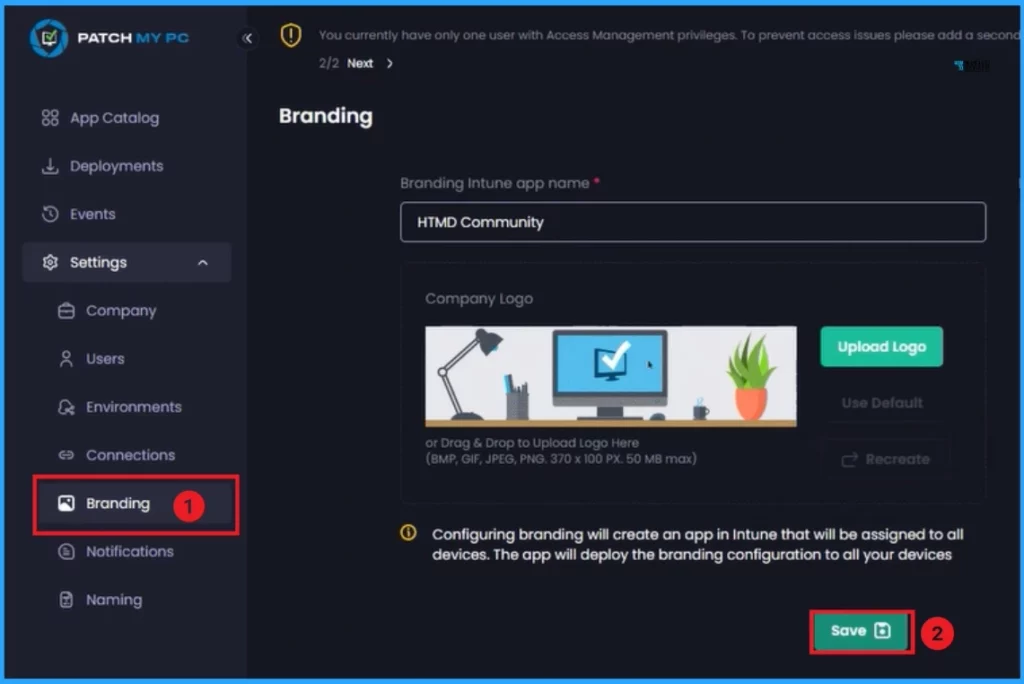Select Environments settings item
1024x684 pixels.
(x=133, y=407)
